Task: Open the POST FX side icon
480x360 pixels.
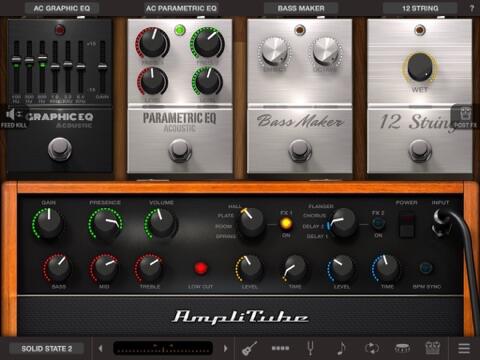Action: tap(465, 117)
